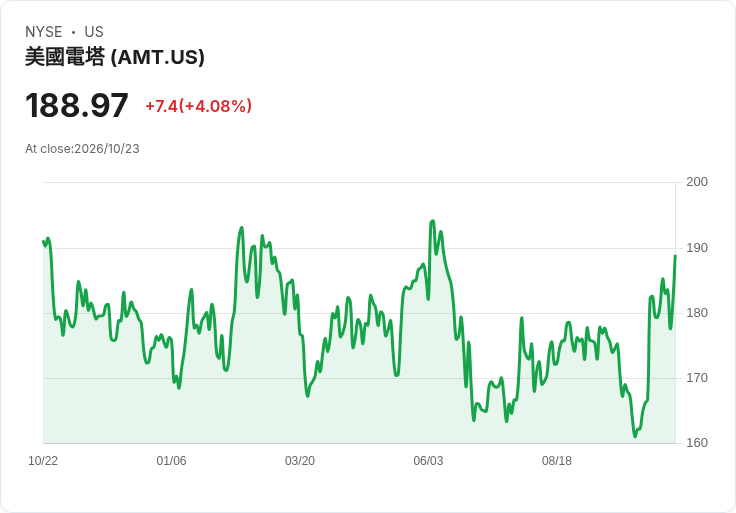Select the 188.97 current price
The image size is (736, 513).
[x=77, y=105]
